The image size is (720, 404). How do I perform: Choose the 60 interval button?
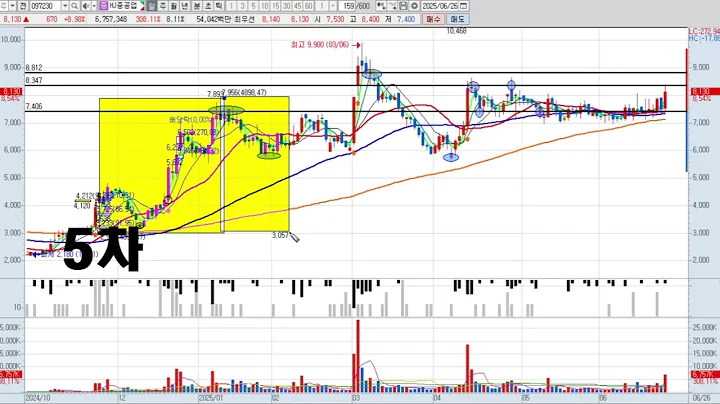click(309, 6)
